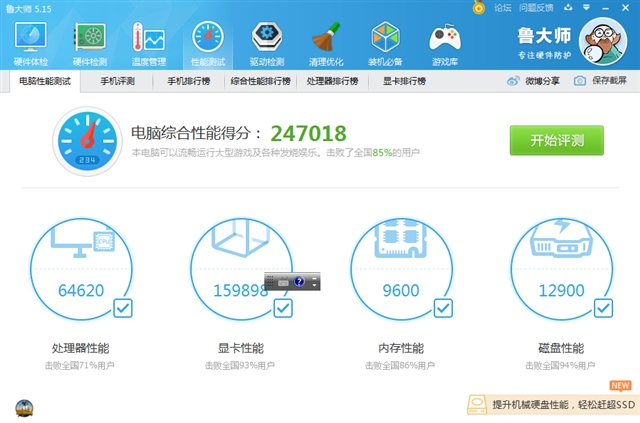Click the keyboard icon on floating toolbar

pyautogui.click(x=283, y=282)
